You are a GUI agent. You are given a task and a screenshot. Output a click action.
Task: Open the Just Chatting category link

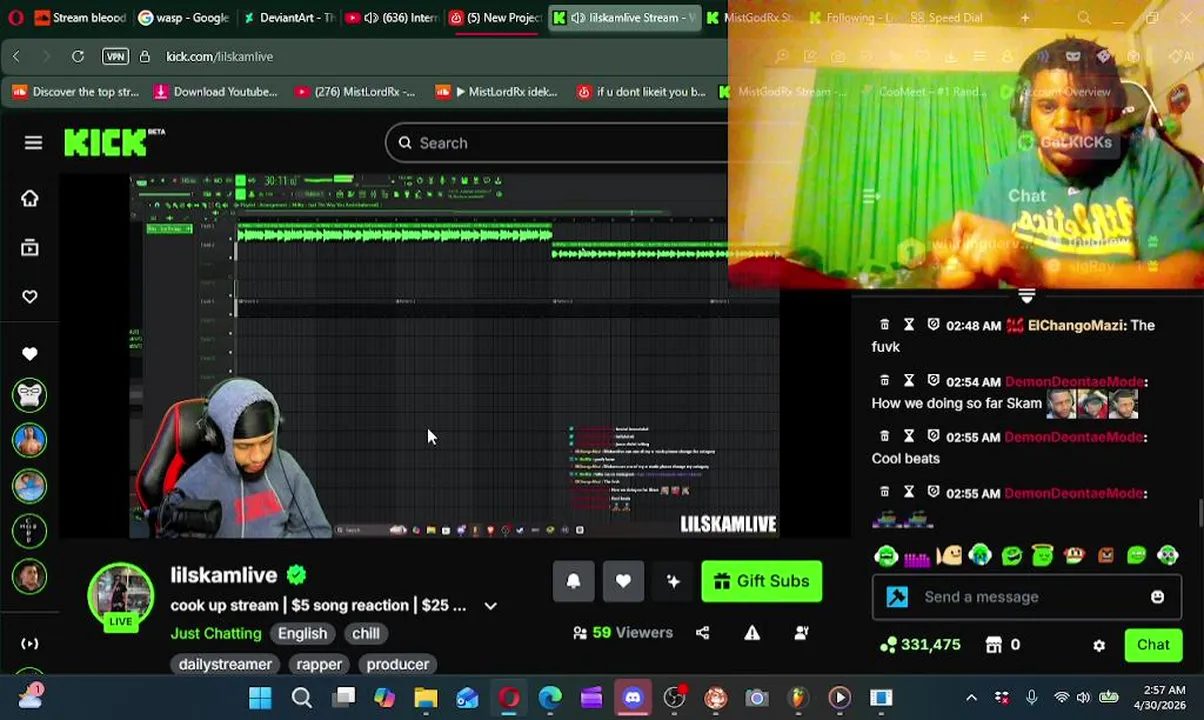pos(216,633)
